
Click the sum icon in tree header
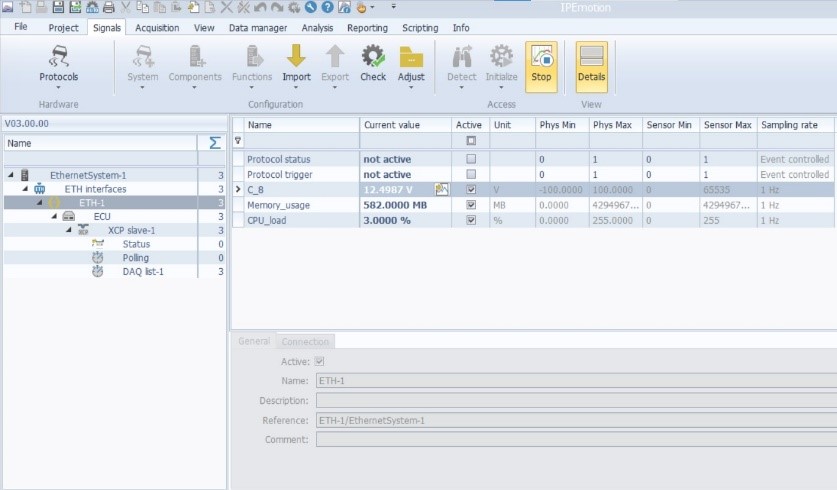tap(214, 143)
